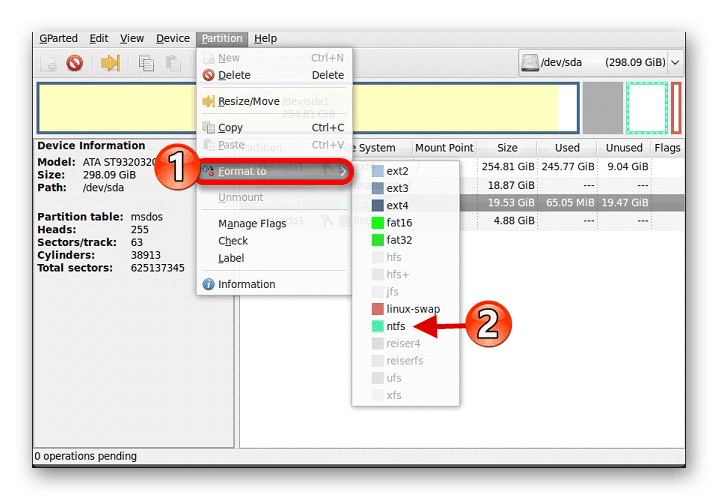The image size is (718, 500).
Task: Click the Resize/Move arrow toolbar icon
Action: 109,63
